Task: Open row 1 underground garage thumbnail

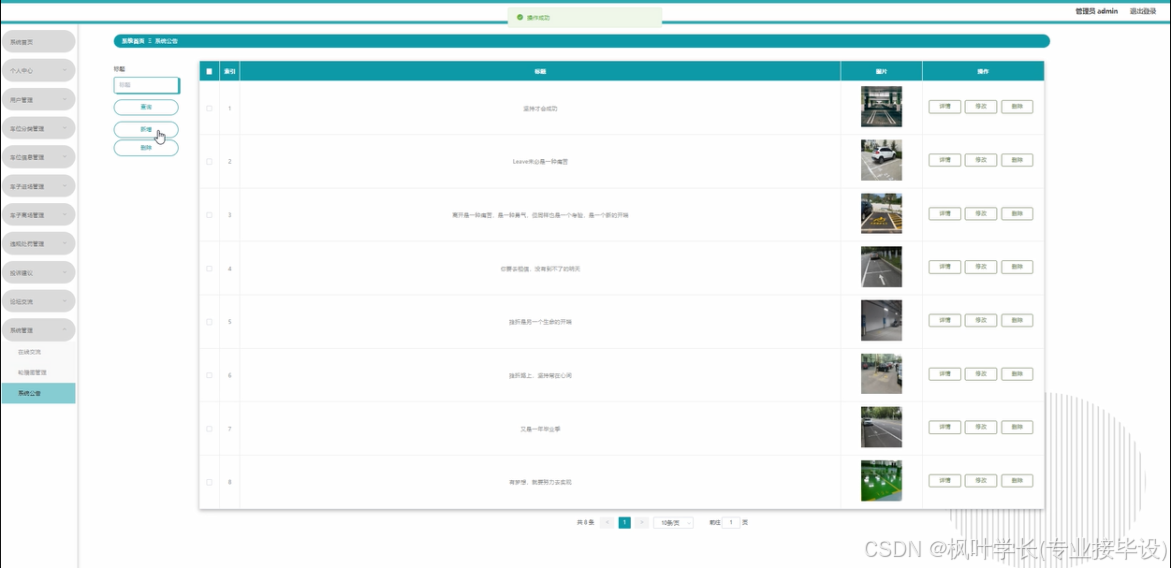Action: (x=881, y=107)
